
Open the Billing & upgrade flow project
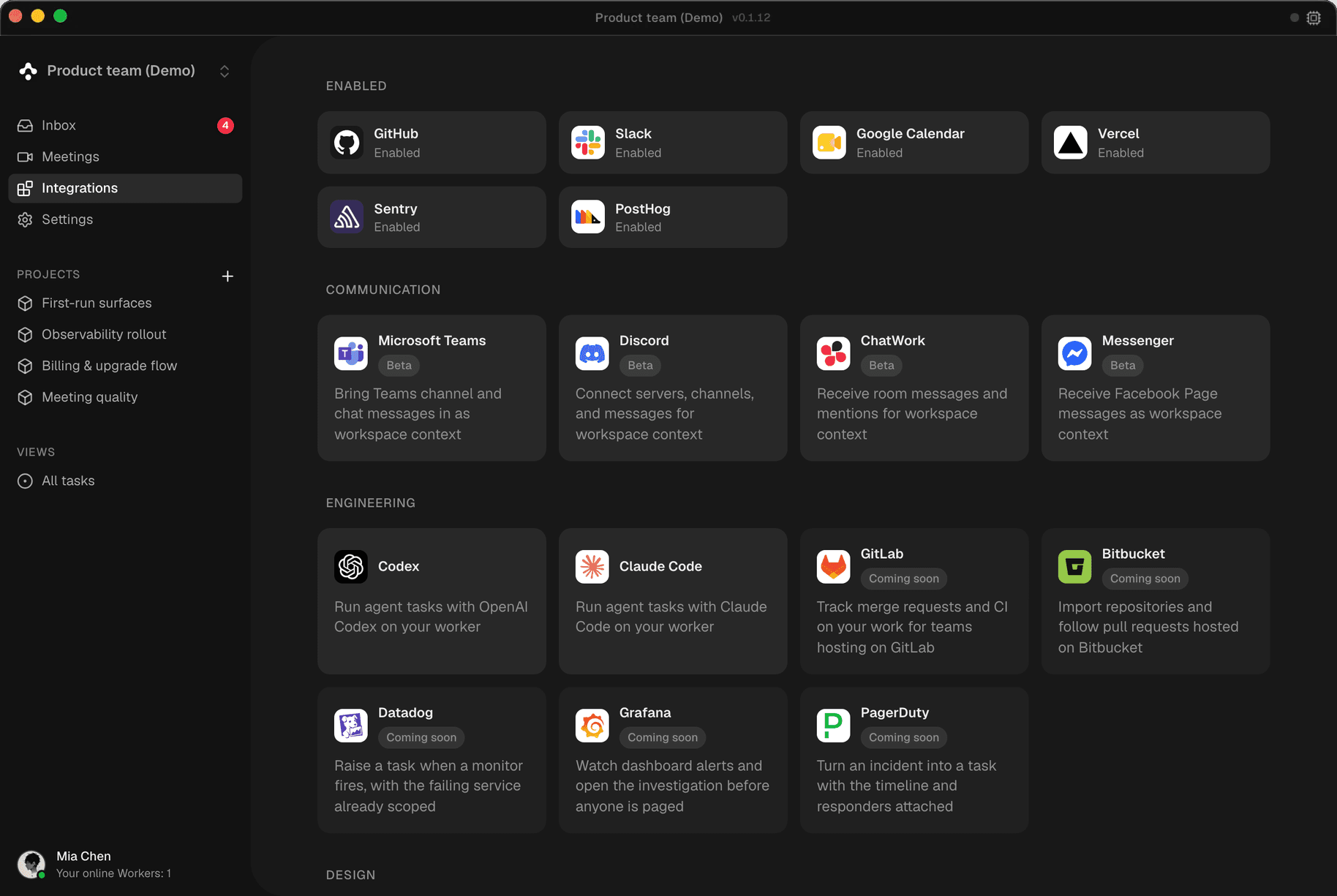[x=125, y=366]
